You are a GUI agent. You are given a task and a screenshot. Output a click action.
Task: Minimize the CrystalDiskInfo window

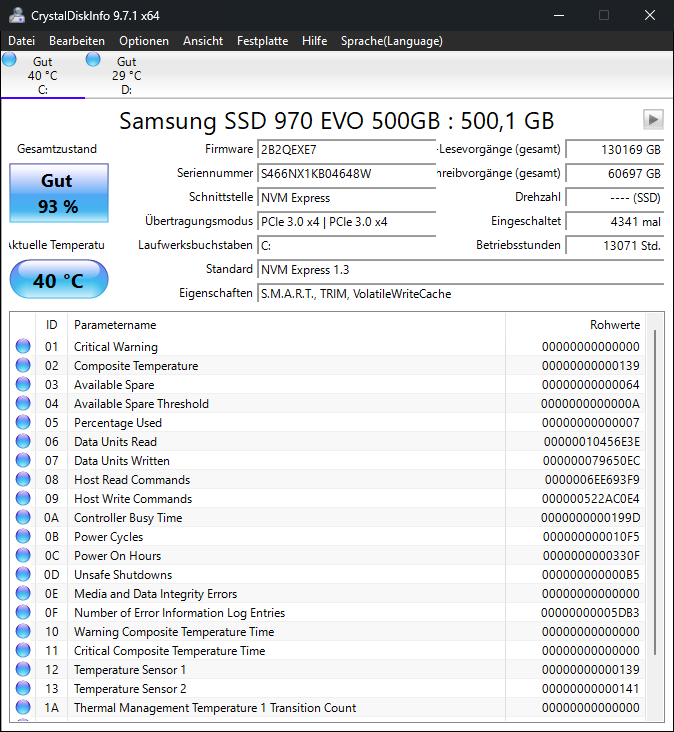559,15
